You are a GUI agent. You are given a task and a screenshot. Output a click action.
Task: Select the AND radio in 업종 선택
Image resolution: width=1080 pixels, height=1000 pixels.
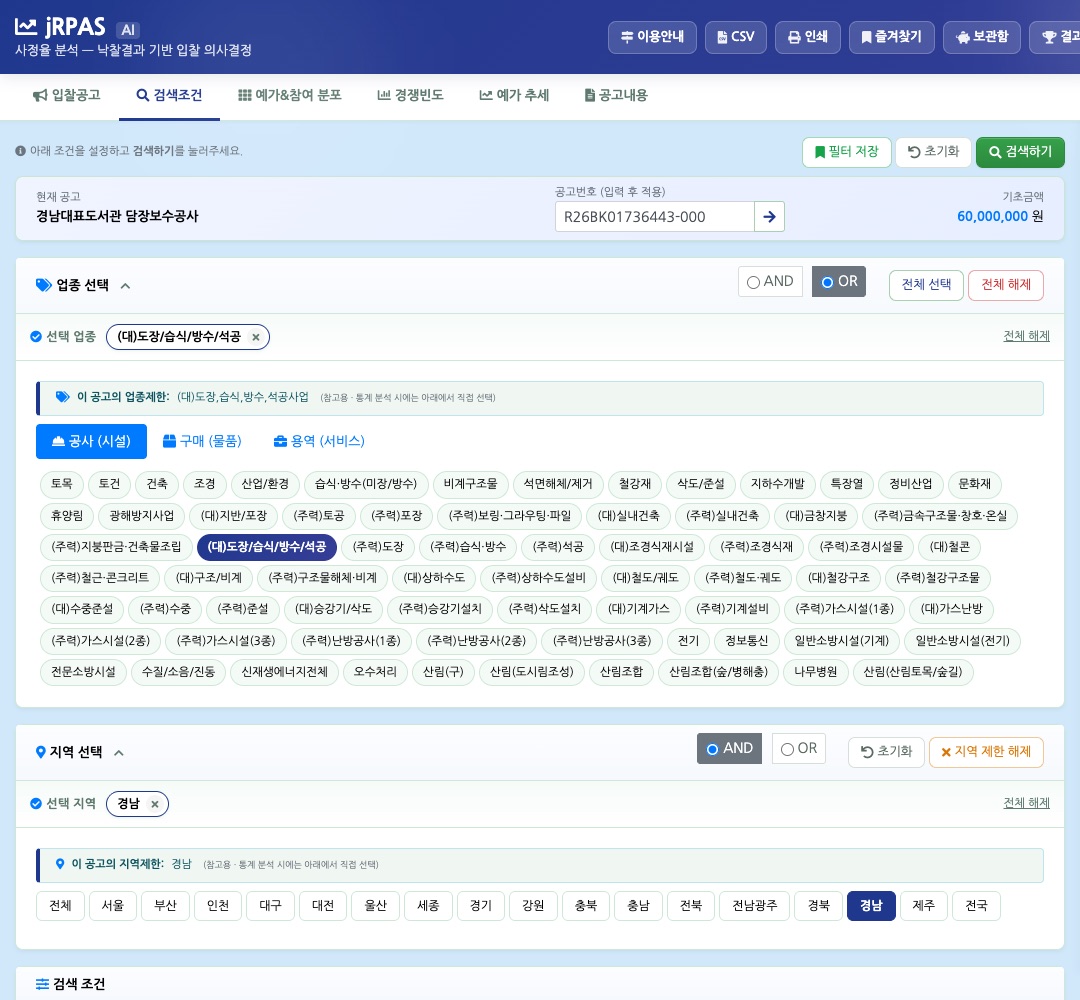click(x=770, y=282)
